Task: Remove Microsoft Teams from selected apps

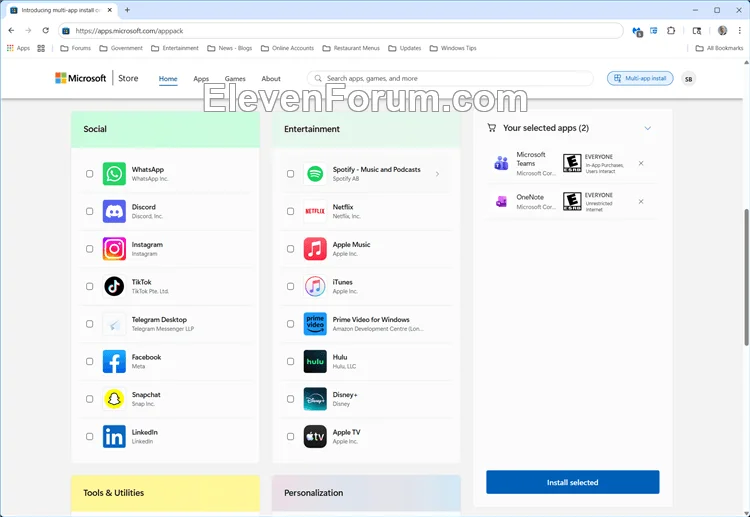Action: pyautogui.click(x=641, y=164)
